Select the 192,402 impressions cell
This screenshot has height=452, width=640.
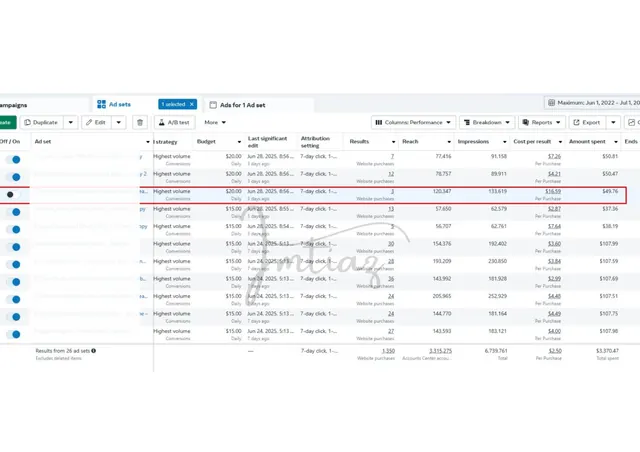pos(498,244)
